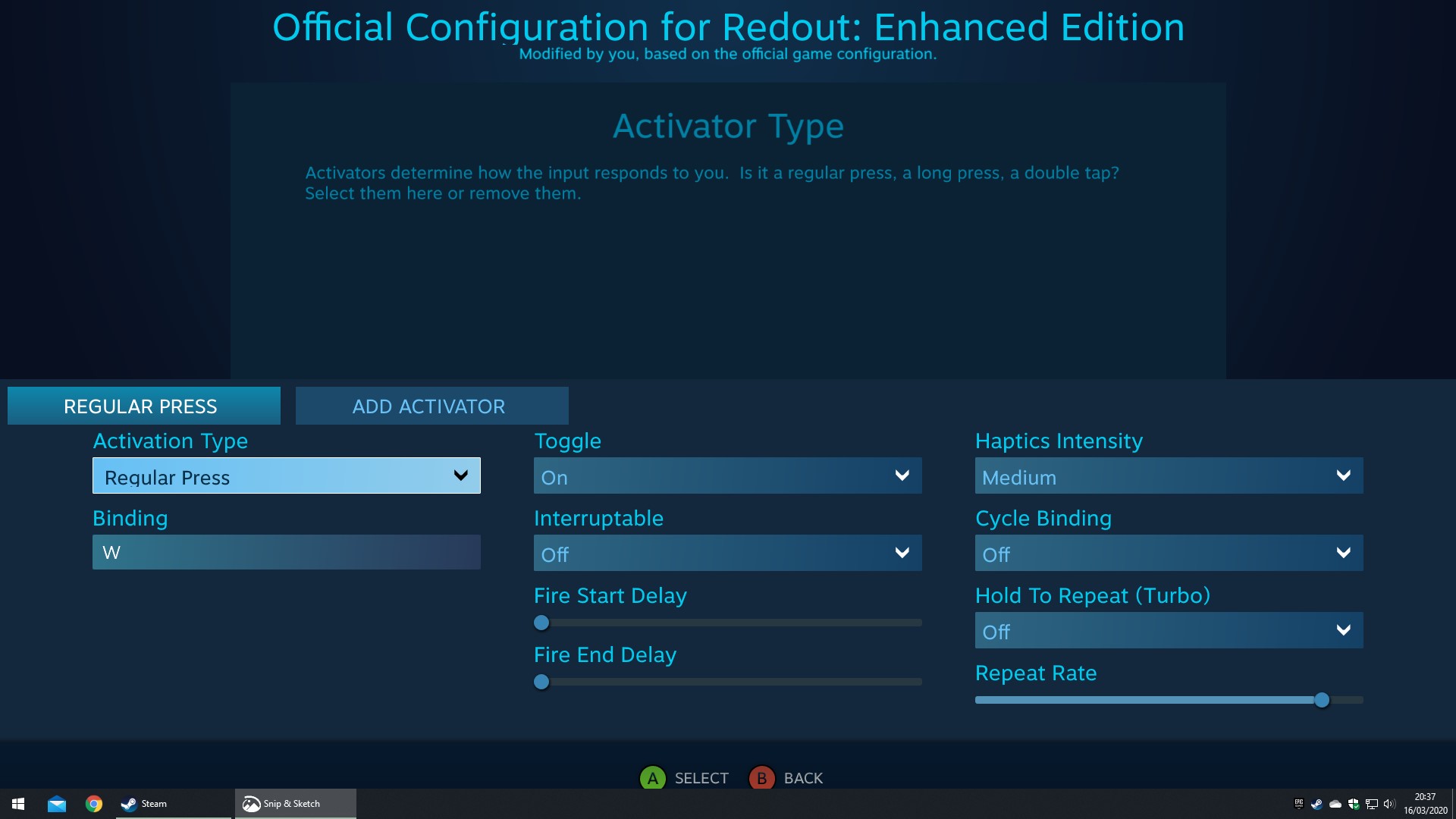Viewport: 1456px width, 819px height.
Task: Open OneDrive cloud tray icon
Action: 1335,804
